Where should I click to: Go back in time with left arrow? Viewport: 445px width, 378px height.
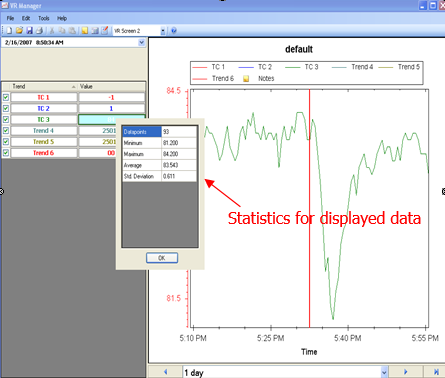coord(165,372)
